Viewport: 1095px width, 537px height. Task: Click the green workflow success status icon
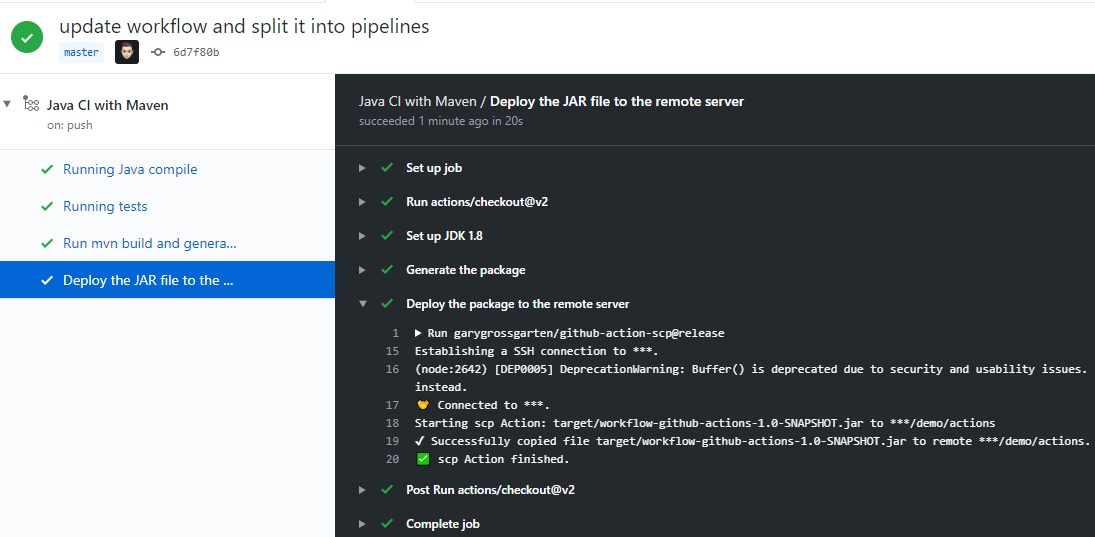coord(27,38)
